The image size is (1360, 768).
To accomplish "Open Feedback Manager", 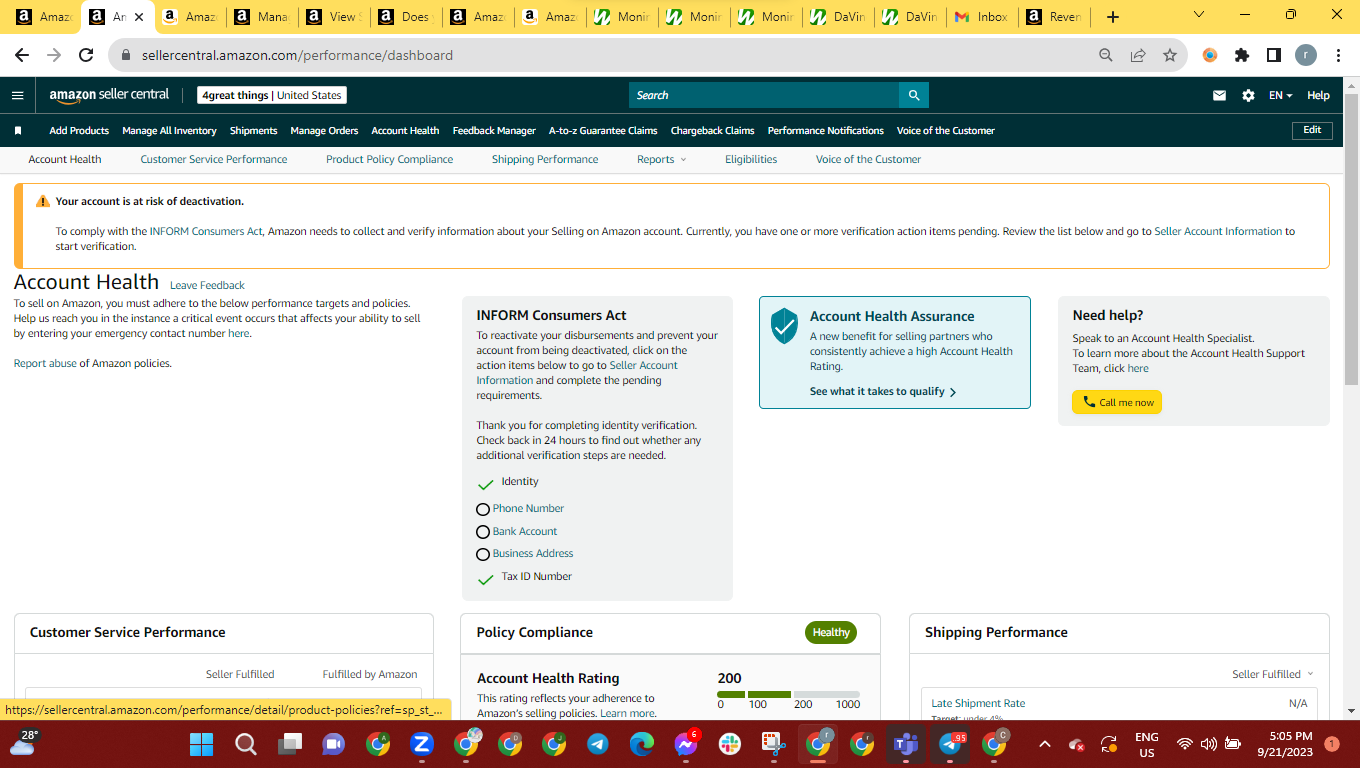I will point(494,131).
